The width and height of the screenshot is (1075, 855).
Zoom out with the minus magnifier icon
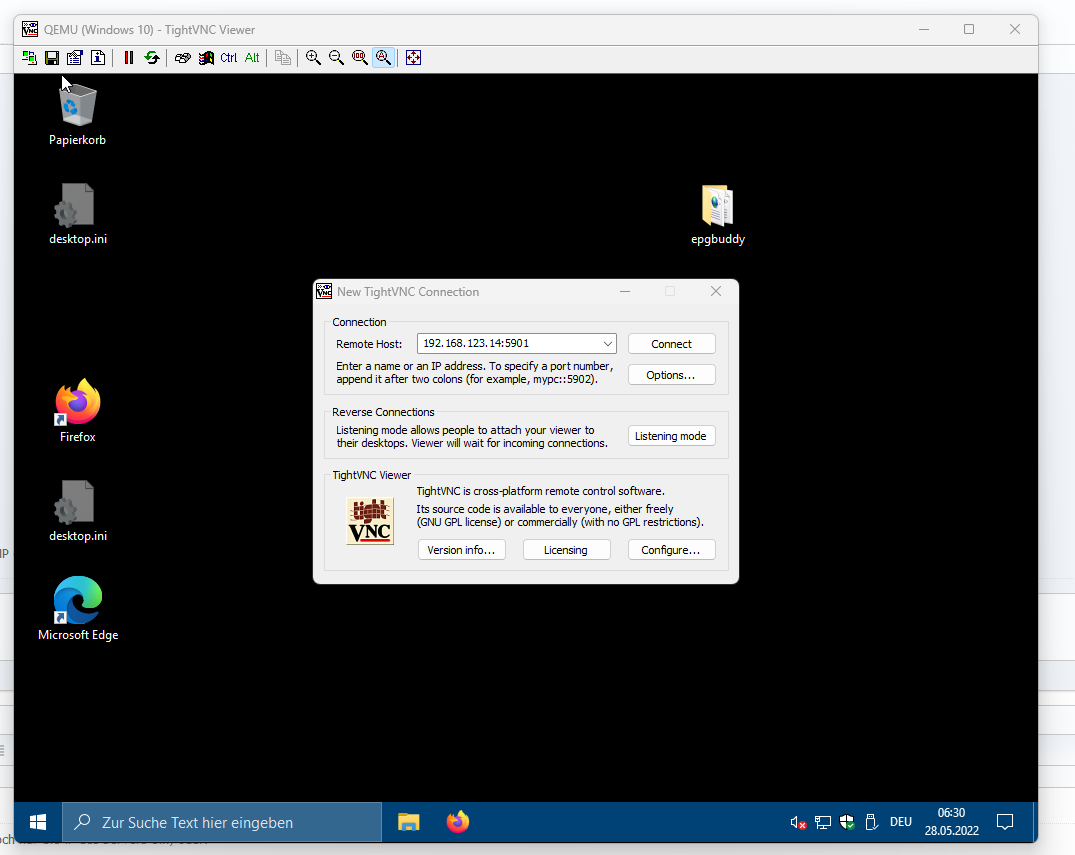point(337,58)
